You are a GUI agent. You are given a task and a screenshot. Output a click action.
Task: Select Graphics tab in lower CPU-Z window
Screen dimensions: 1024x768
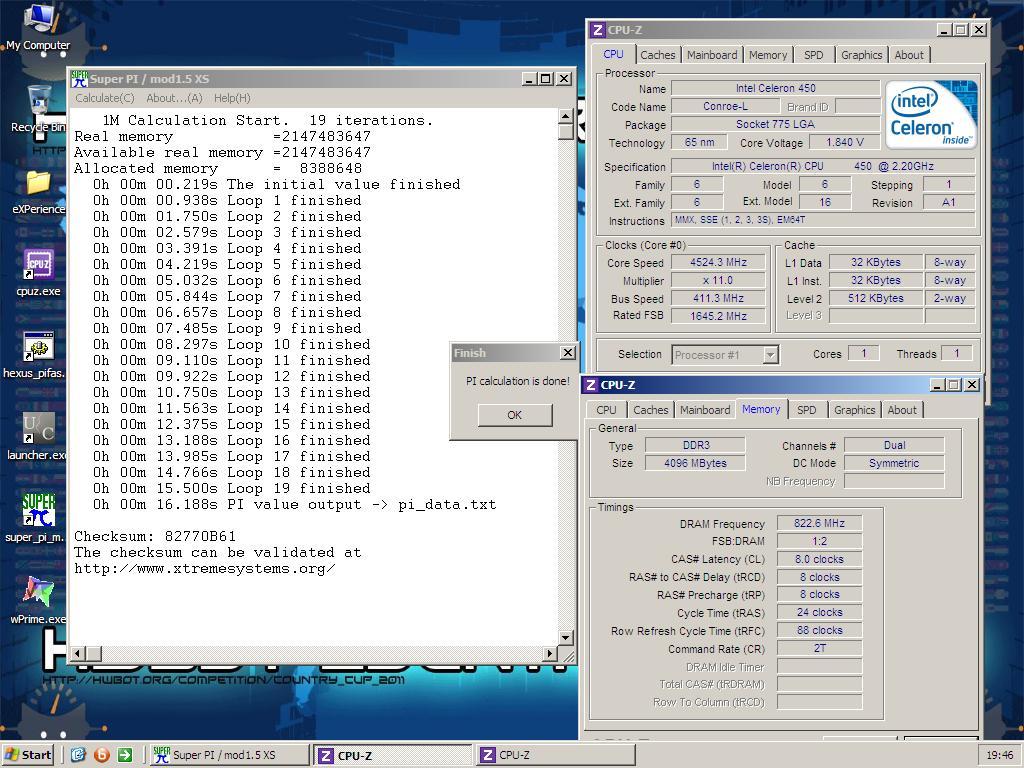pyautogui.click(x=854, y=410)
